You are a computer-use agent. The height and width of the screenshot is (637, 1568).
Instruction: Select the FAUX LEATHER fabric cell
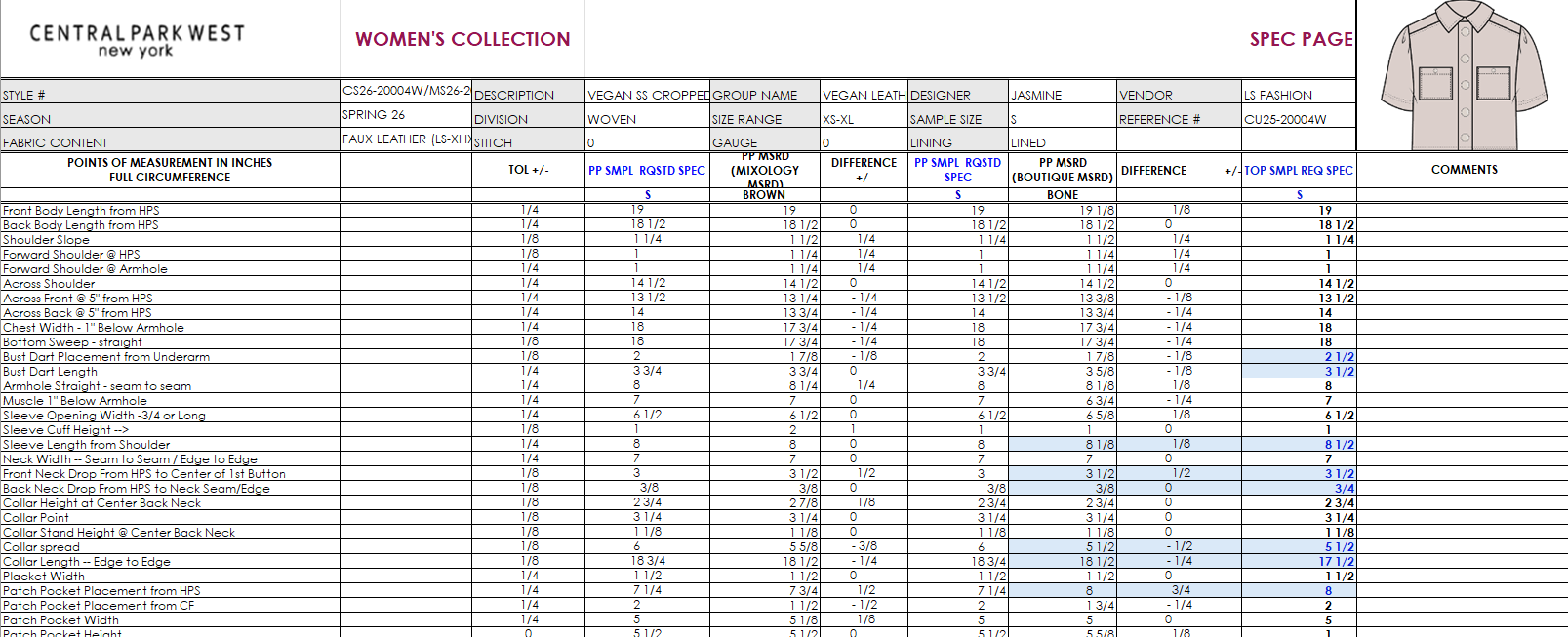click(x=406, y=139)
